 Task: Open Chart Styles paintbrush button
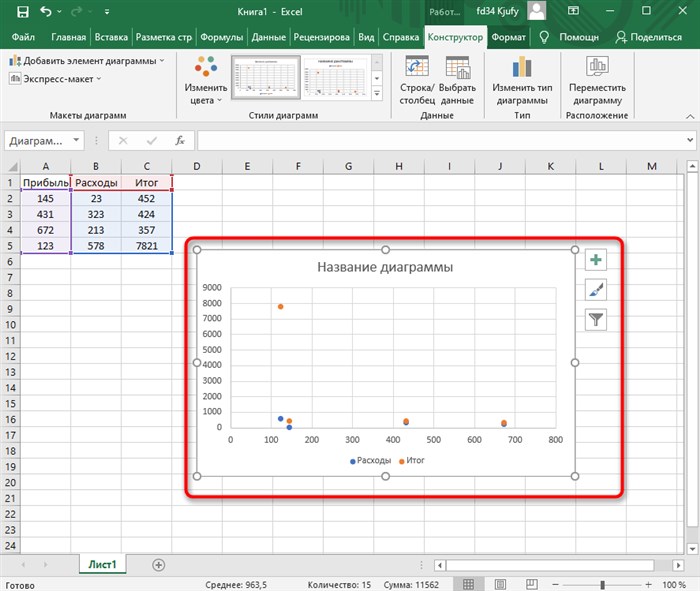tap(596, 290)
